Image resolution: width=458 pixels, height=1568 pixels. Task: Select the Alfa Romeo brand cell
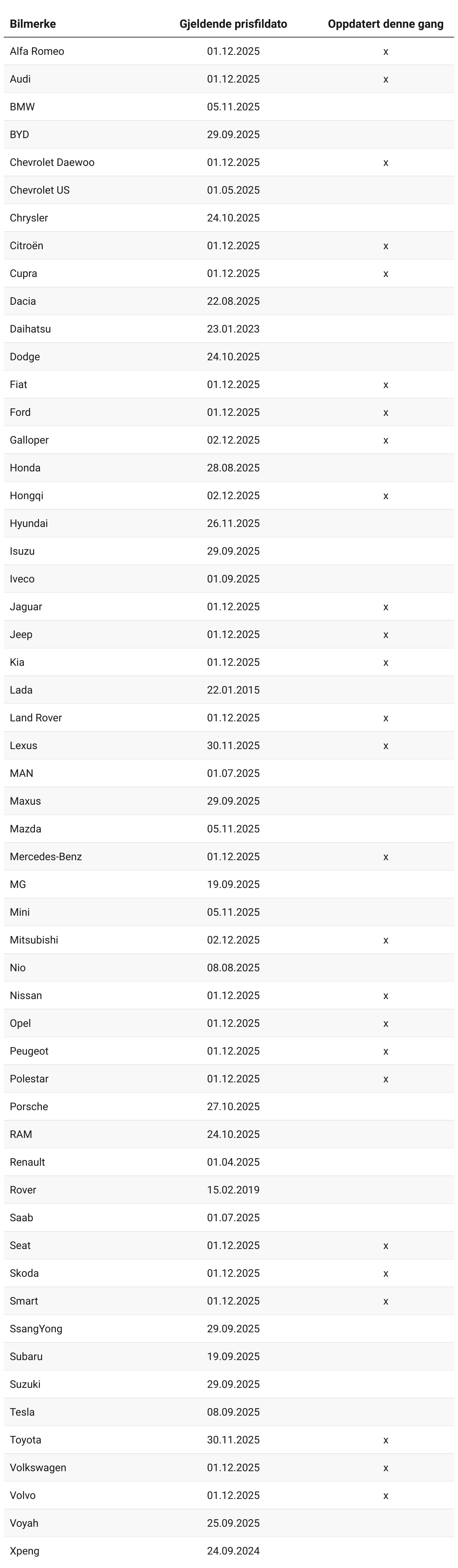tap(37, 51)
